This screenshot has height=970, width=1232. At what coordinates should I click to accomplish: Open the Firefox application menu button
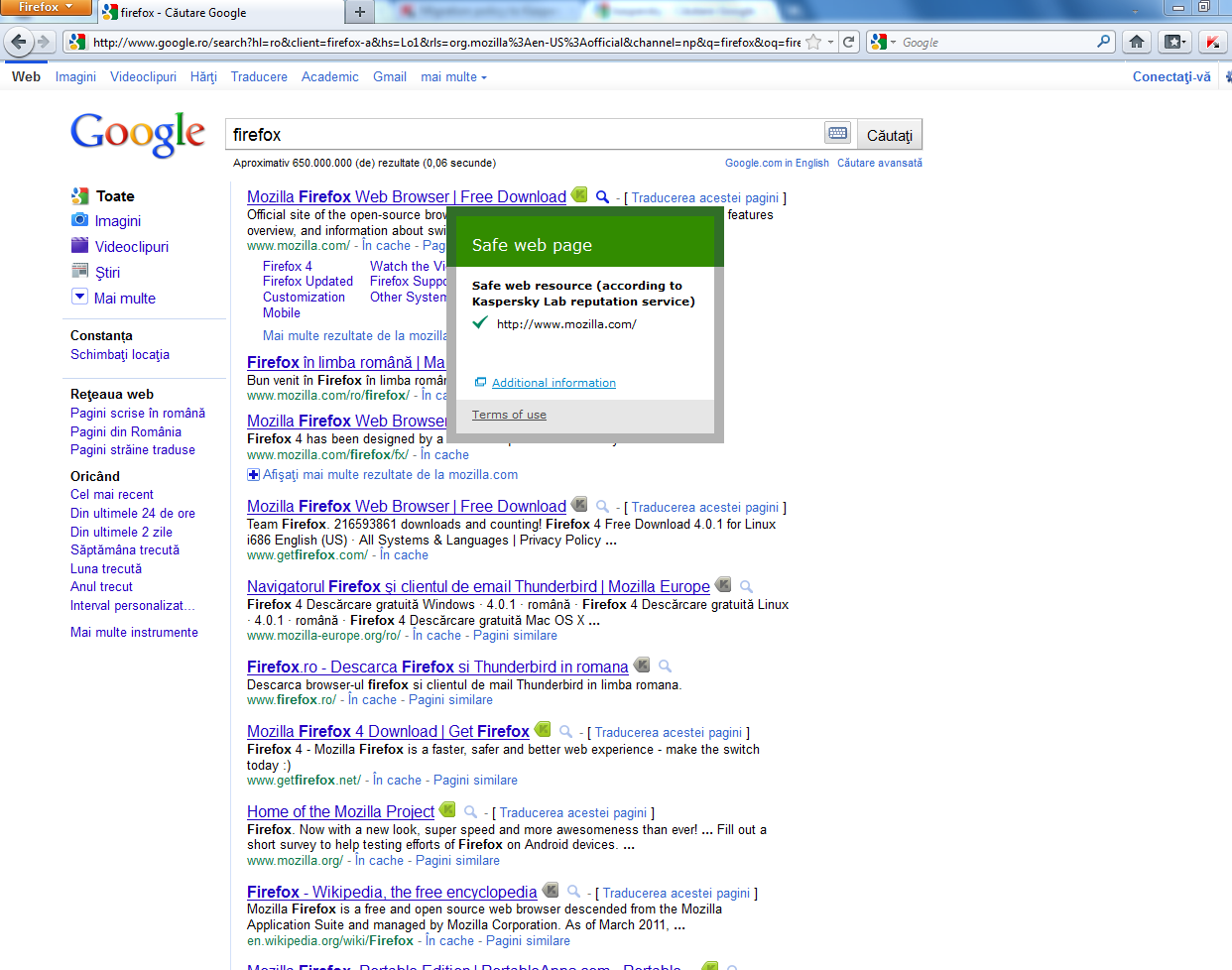point(46,7)
